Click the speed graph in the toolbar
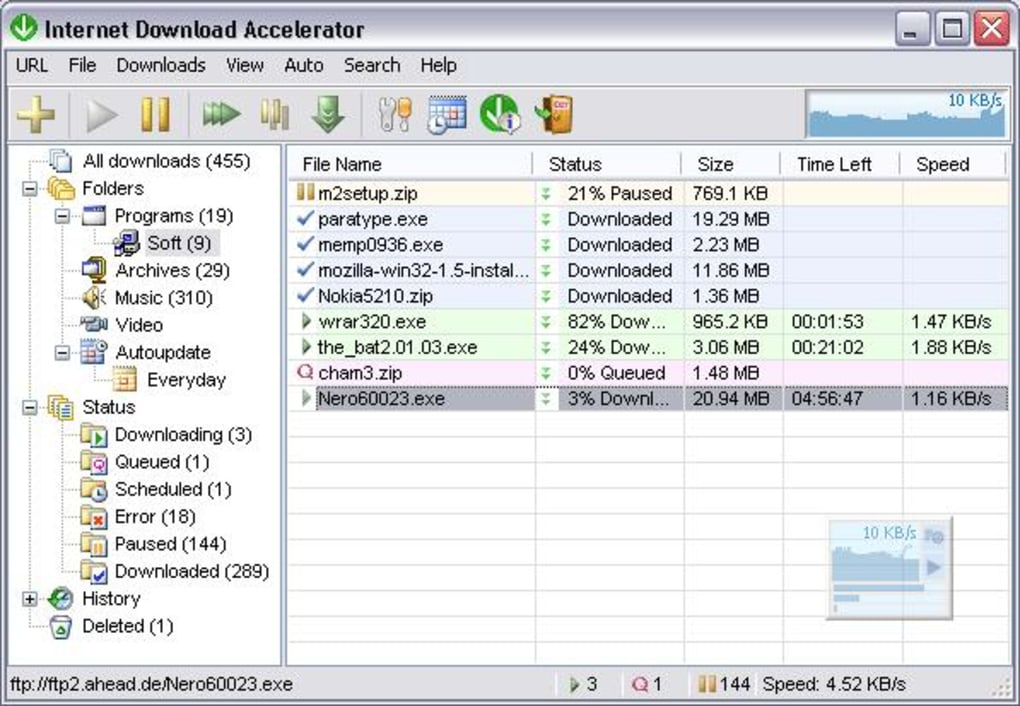Screen dimensions: 1020x706 coord(903,113)
